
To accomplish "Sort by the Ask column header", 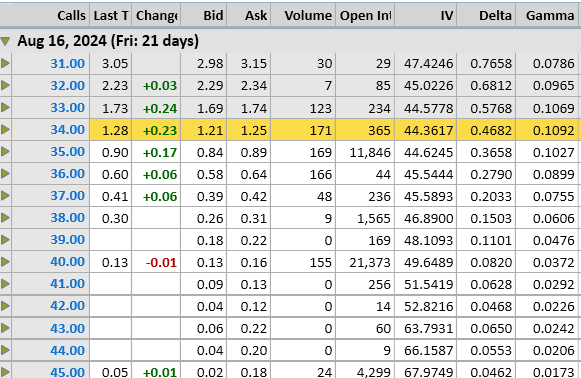I will pyautogui.click(x=249, y=15).
